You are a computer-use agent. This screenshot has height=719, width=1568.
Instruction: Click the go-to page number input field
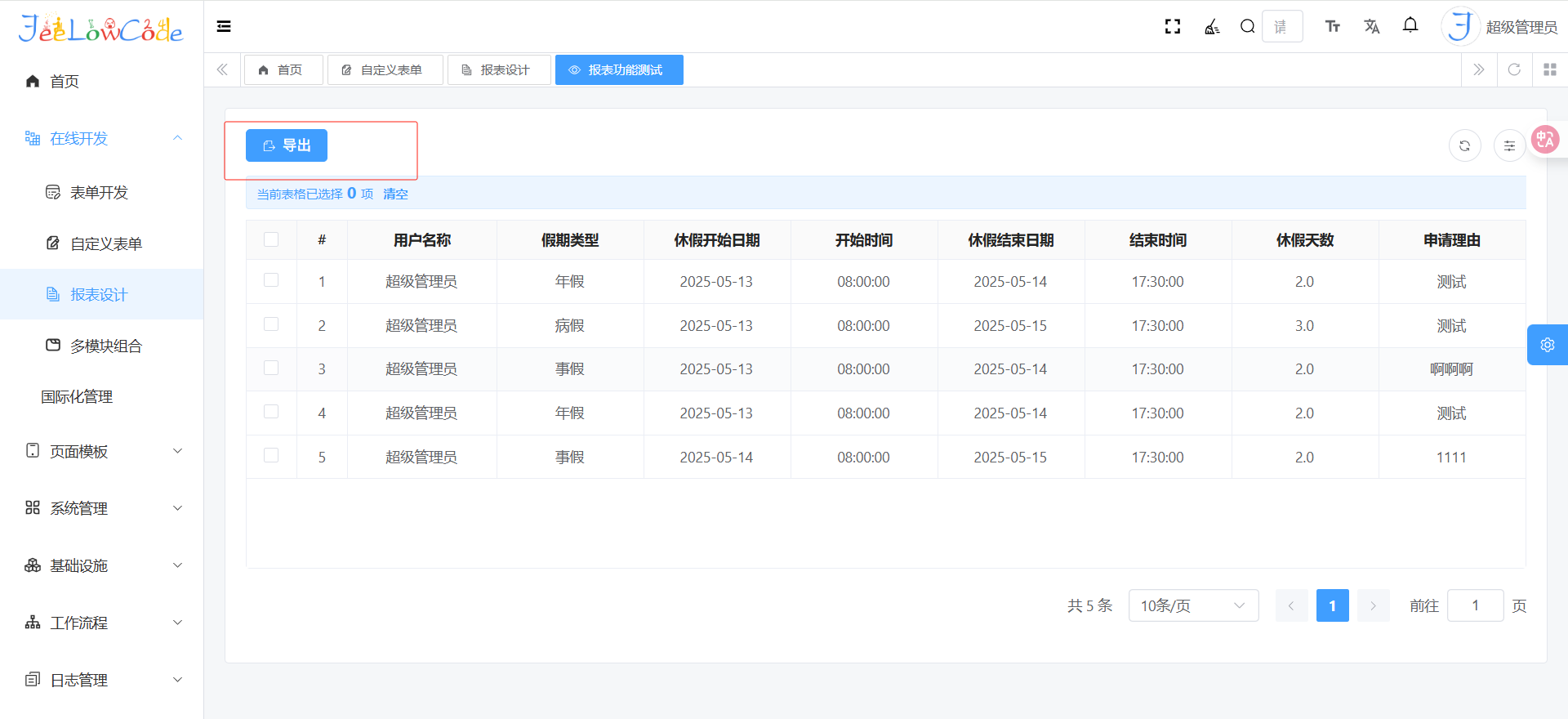[1475, 605]
